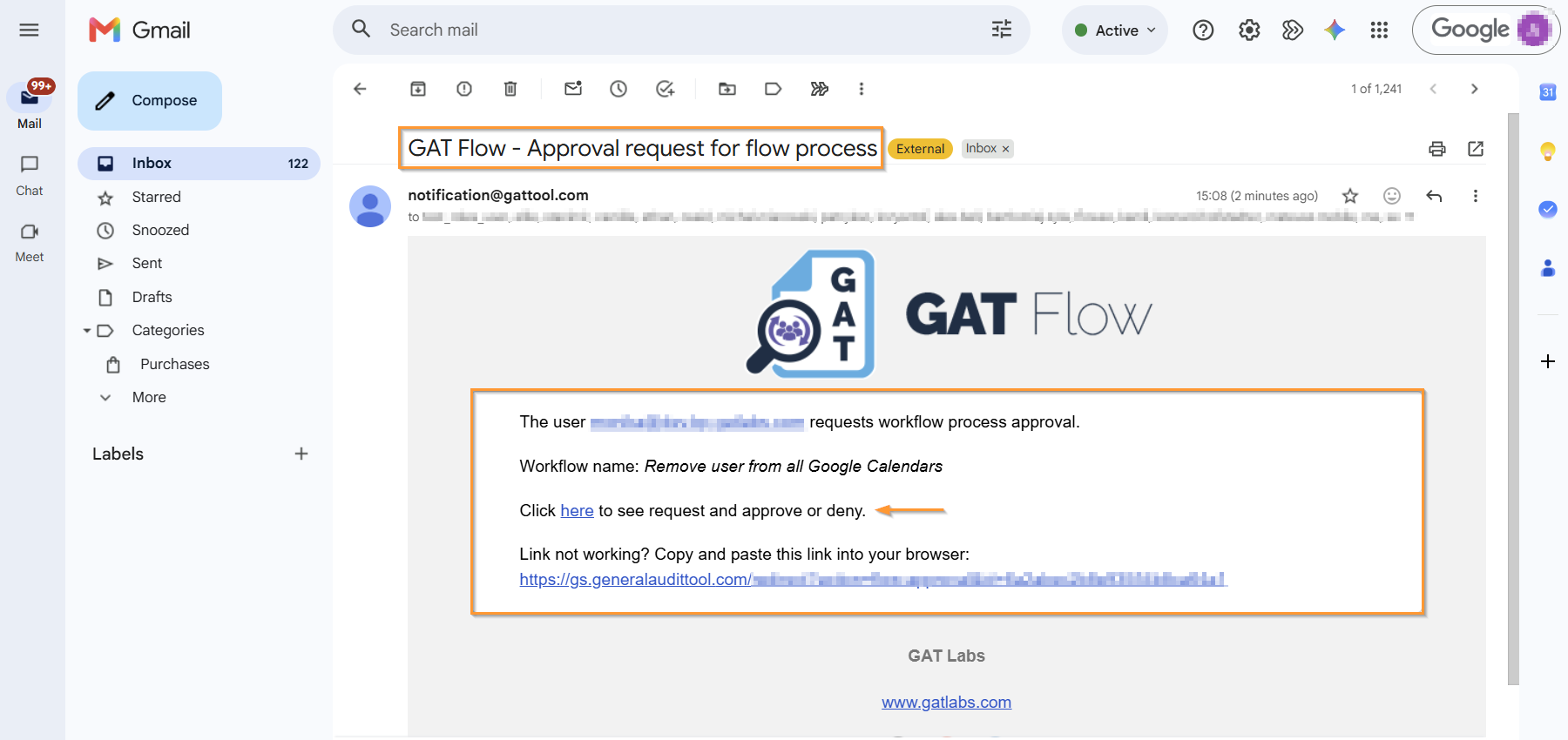Screen dimensions: 1568x740
Task: Open Google Tasks side panel
Action: pos(1548,209)
